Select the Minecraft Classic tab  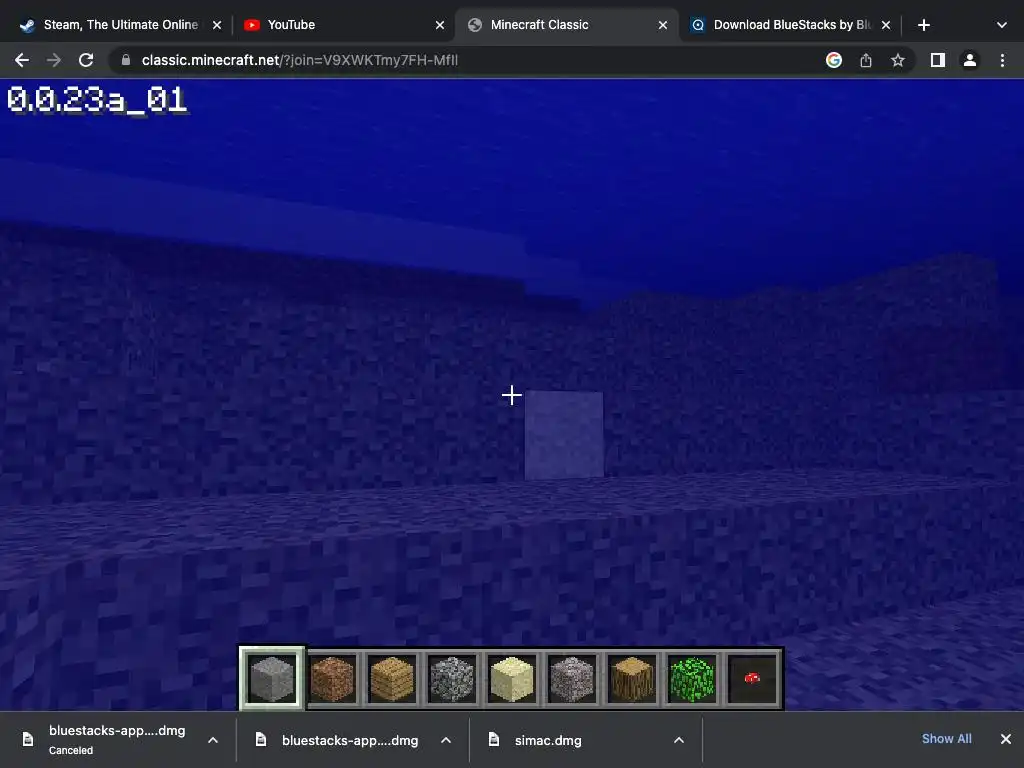[x=567, y=25]
